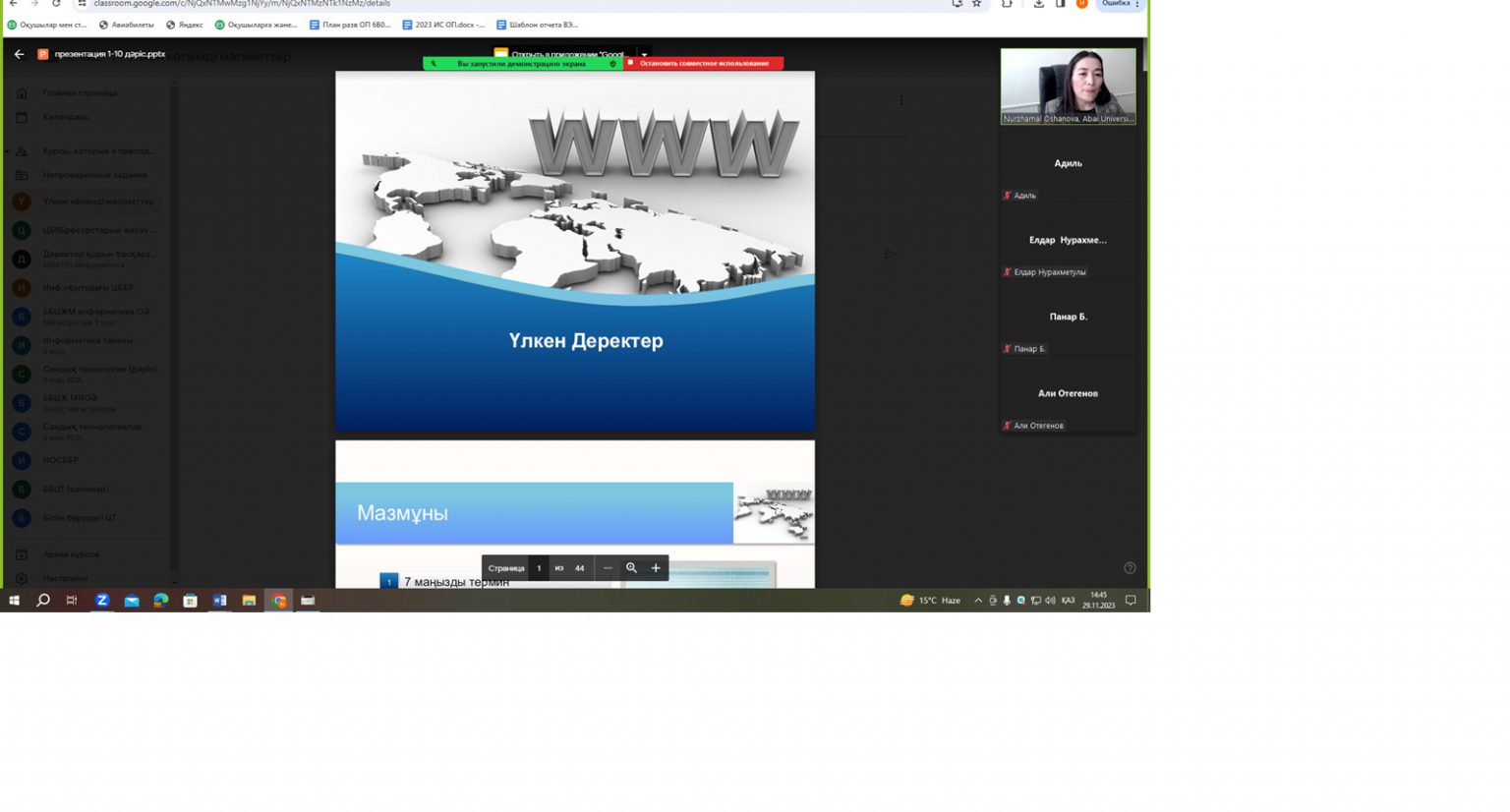Open Chrome three-dot menu

1137,4
